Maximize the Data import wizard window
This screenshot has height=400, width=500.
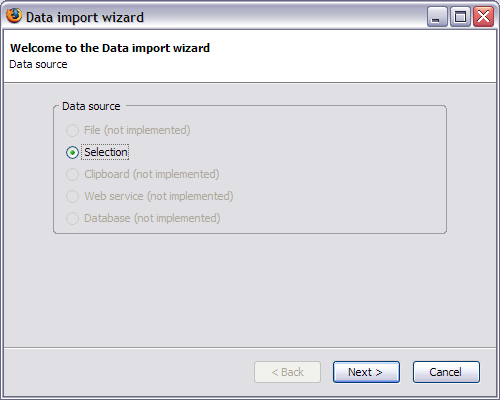[x=460, y=16]
